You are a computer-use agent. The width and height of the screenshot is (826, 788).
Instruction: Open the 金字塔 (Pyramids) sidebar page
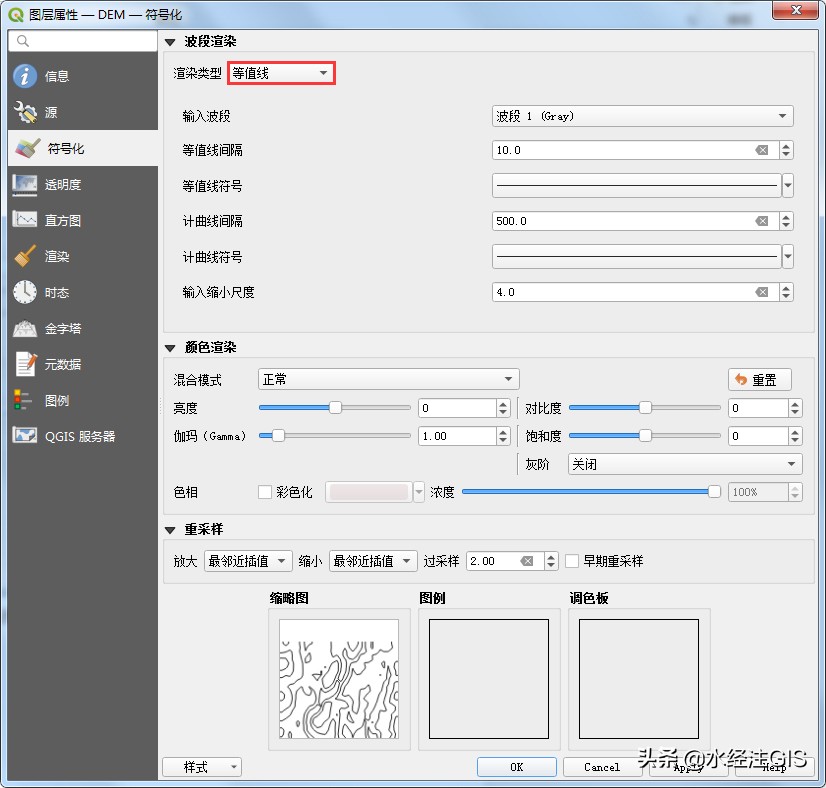tap(83, 329)
